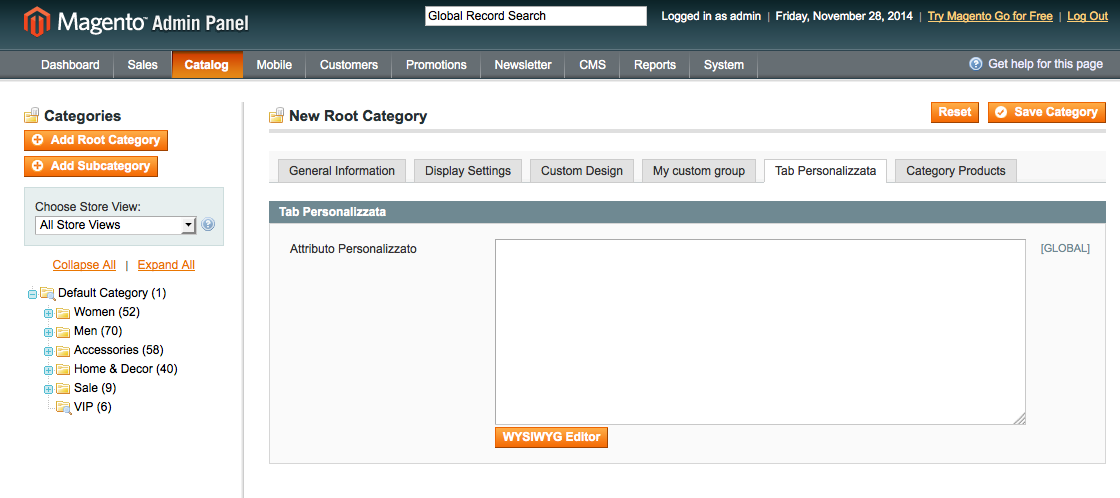Click the textarea resize grip corner
The width and height of the screenshot is (1120, 498).
(1021, 419)
